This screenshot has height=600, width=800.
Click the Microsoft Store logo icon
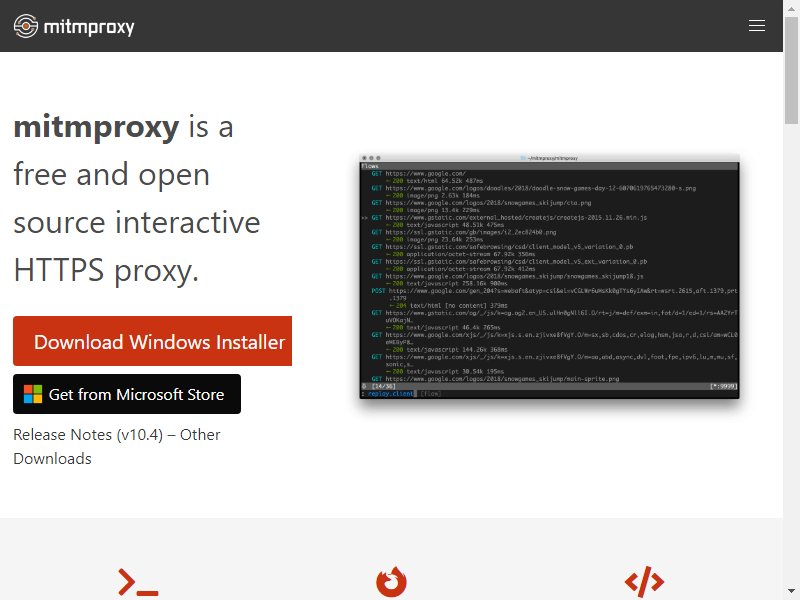click(33, 394)
